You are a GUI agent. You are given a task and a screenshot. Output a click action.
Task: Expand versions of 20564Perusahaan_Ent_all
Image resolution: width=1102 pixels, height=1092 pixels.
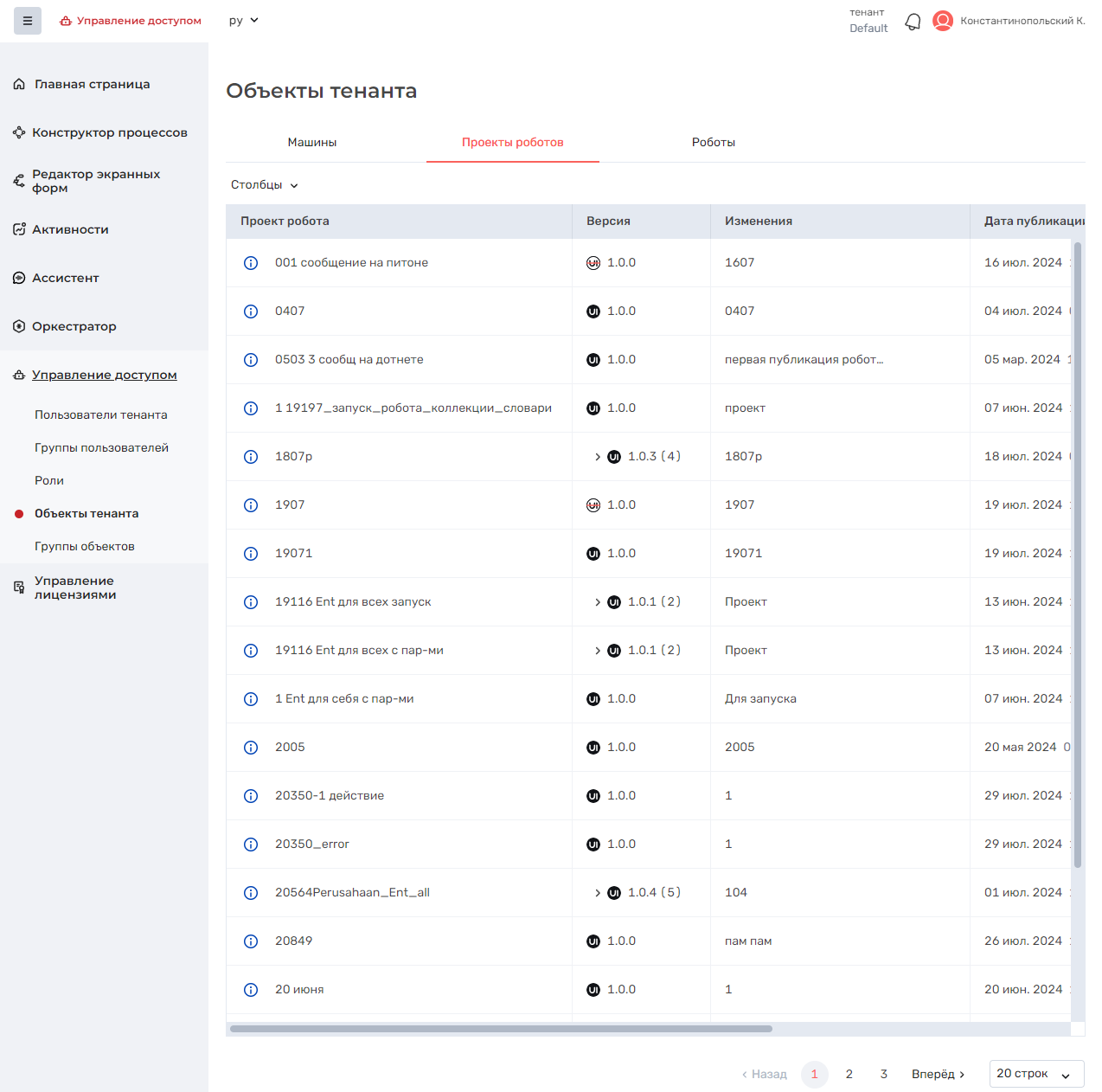click(598, 893)
